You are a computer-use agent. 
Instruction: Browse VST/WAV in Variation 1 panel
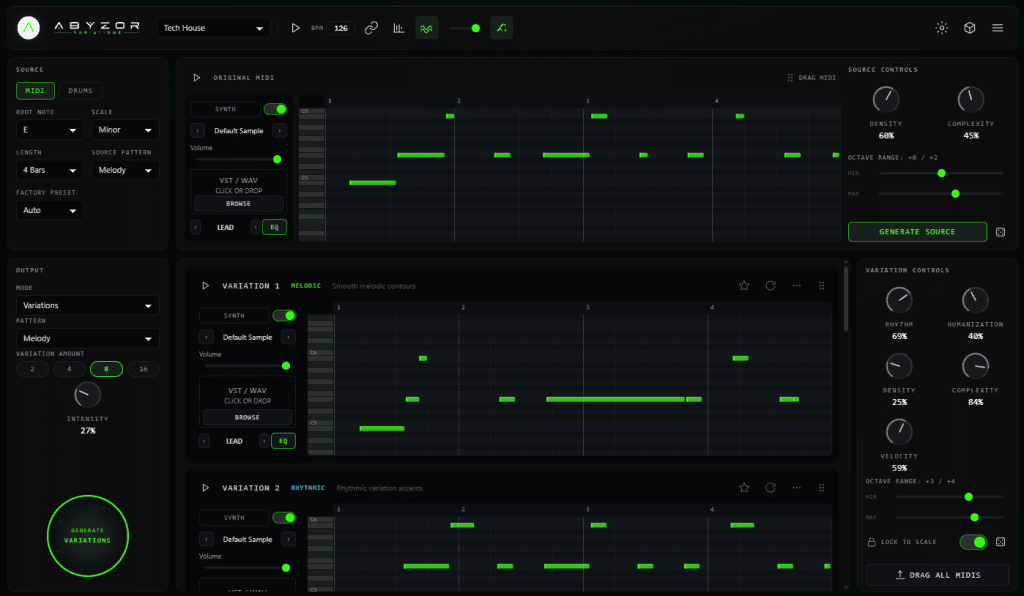pyautogui.click(x=247, y=417)
